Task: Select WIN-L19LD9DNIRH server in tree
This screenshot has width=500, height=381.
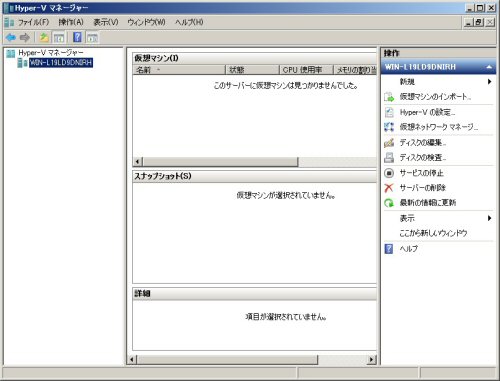Action: (61, 63)
